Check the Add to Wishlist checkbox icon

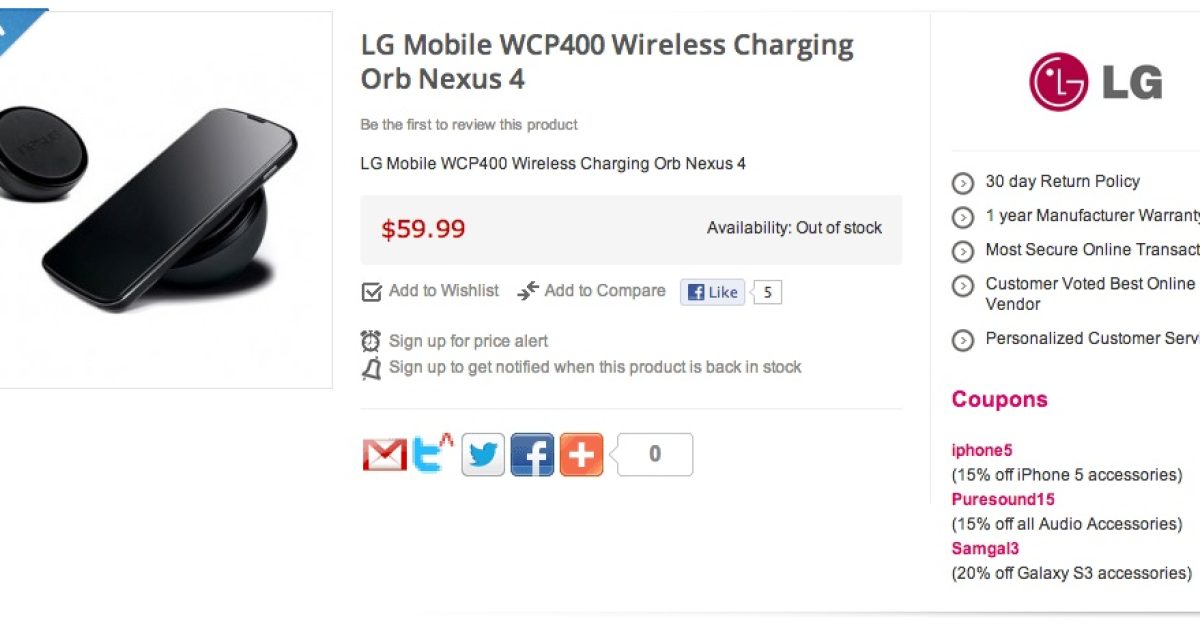click(x=371, y=292)
